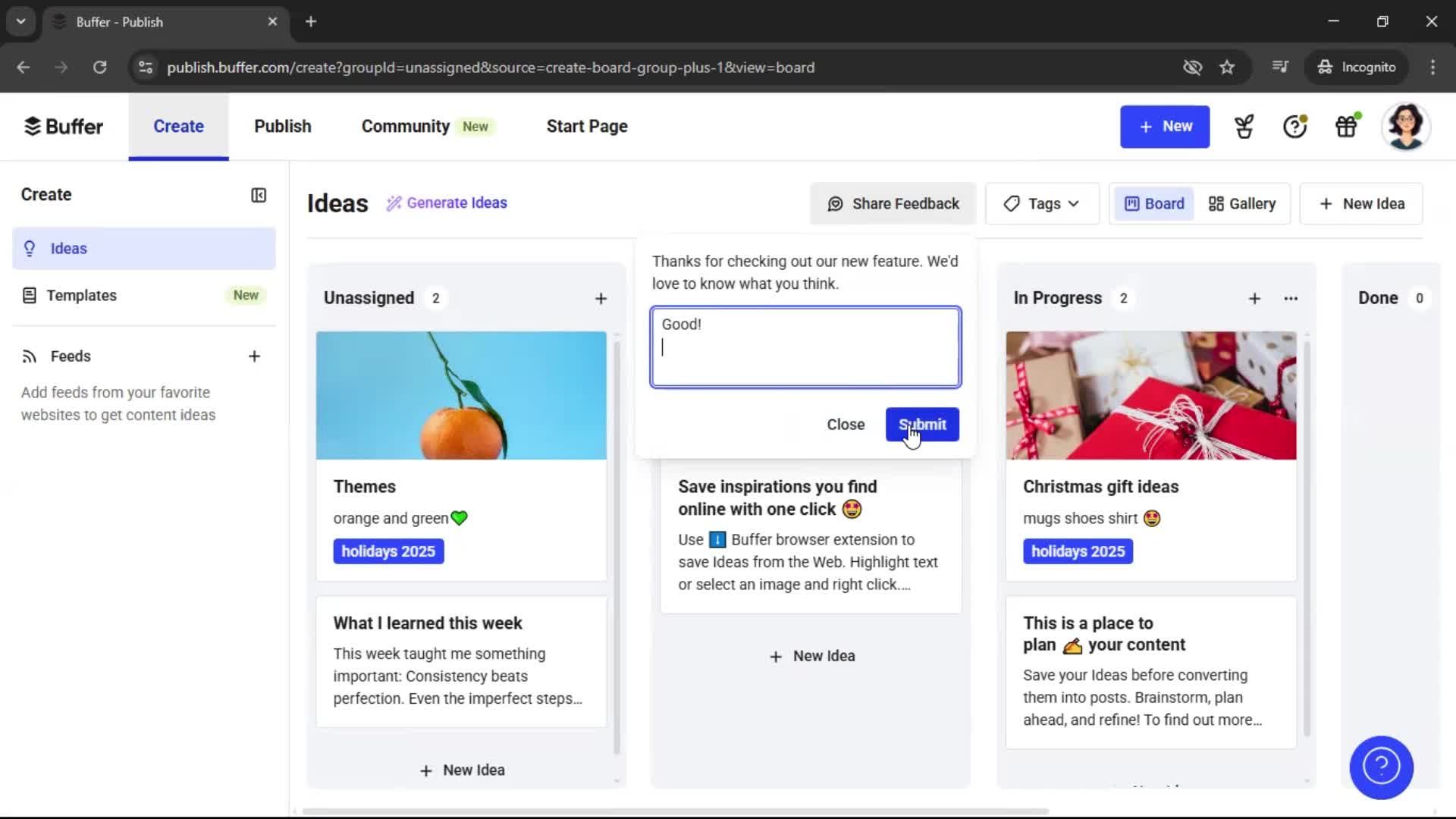The image size is (1456, 819).
Task: Open the Tags dropdown
Action: pos(1042,203)
